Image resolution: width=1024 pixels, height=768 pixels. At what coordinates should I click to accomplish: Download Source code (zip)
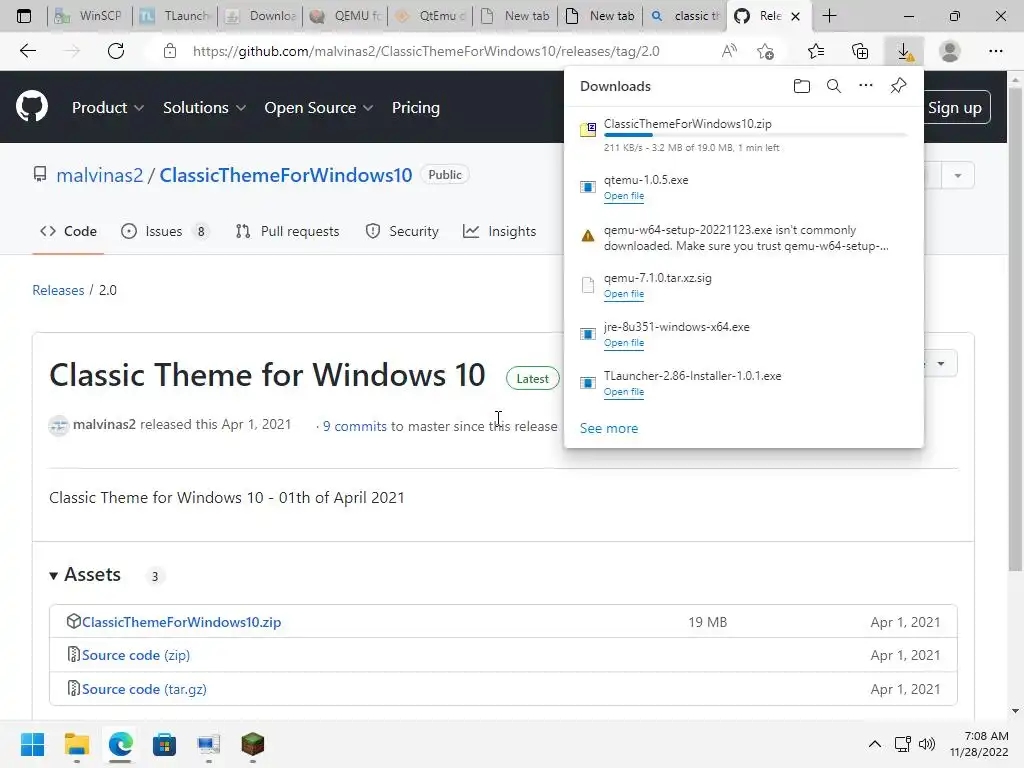pos(136,655)
